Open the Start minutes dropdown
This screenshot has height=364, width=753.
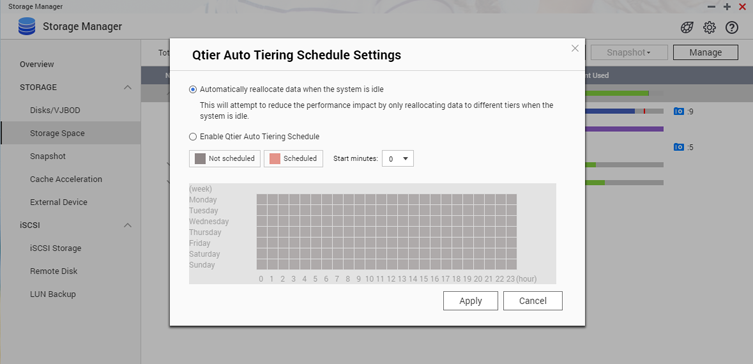pos(398,159)
